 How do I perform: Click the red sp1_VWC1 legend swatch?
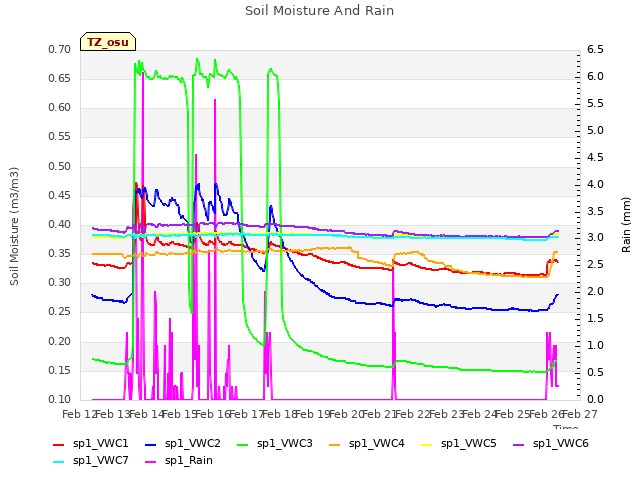click(59, 444)
